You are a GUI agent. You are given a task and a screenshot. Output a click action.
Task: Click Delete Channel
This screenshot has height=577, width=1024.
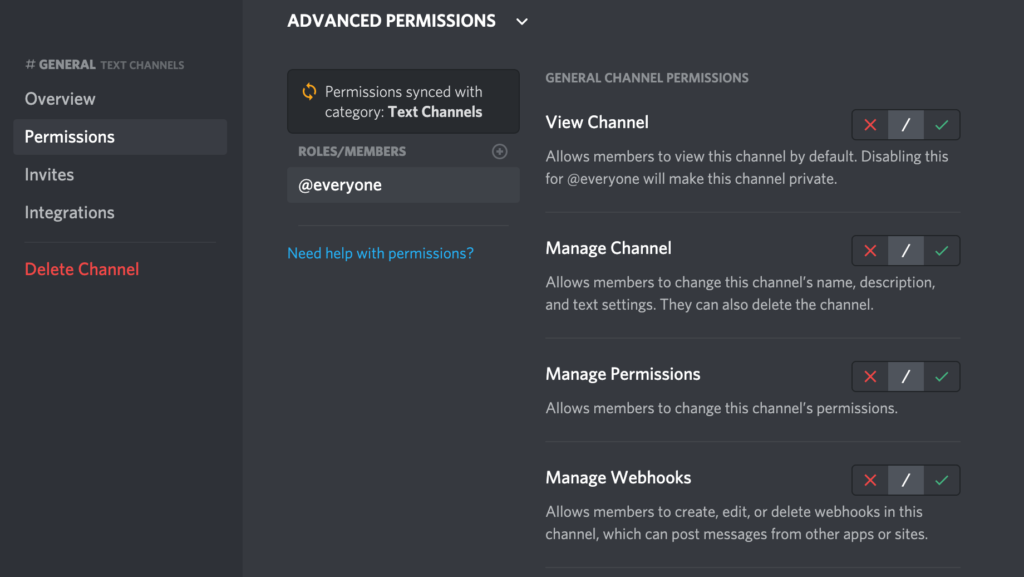coord(82,269)
